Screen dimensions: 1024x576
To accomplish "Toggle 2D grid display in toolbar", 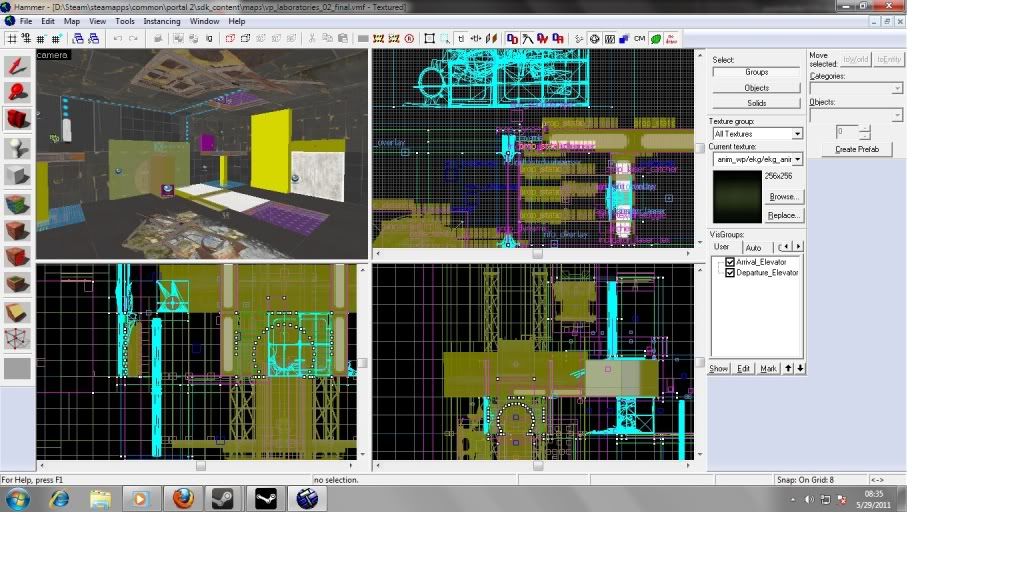I will [x=12, y=39].
